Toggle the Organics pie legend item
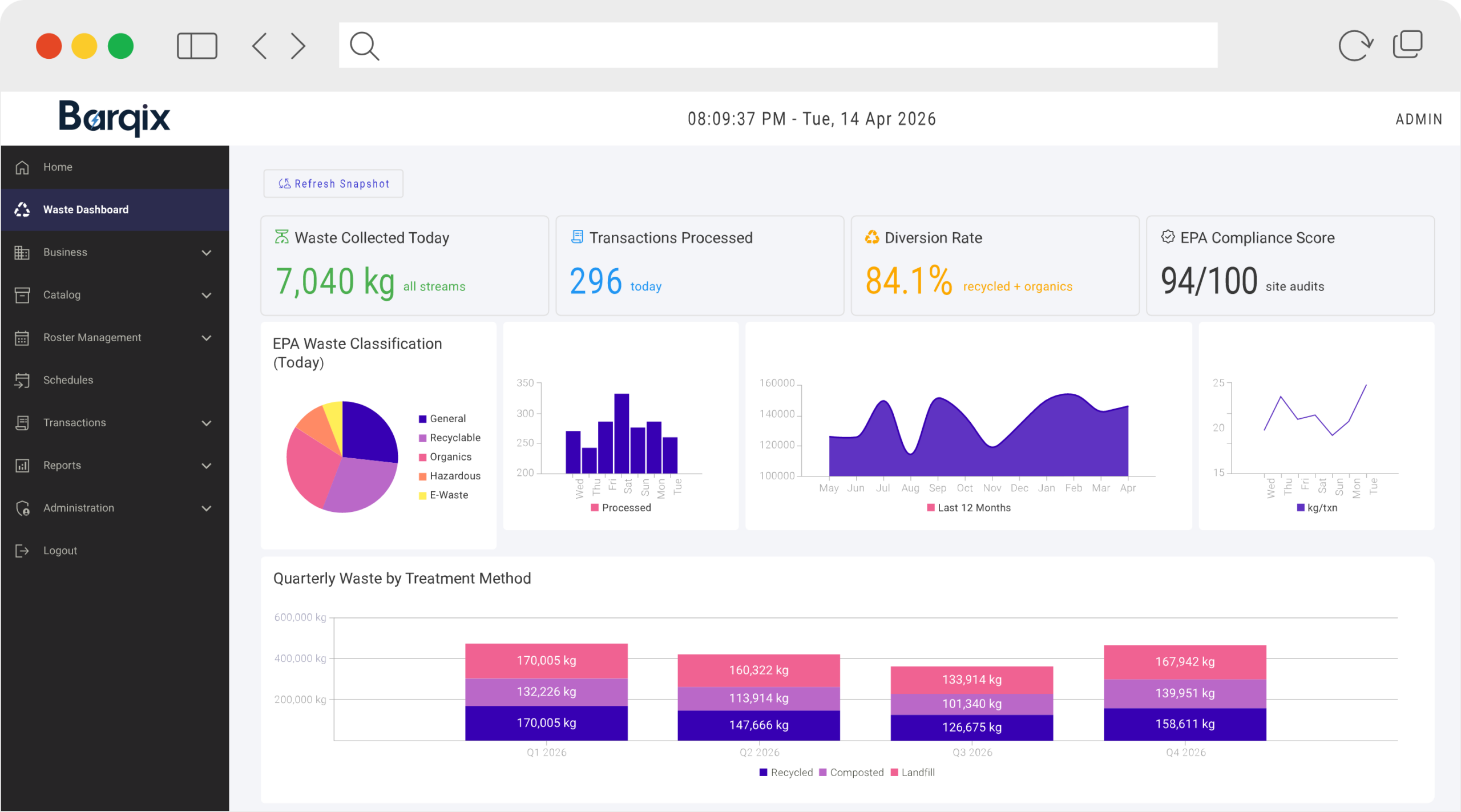This screenshot has height=812, width=1461. coord(445,457)
